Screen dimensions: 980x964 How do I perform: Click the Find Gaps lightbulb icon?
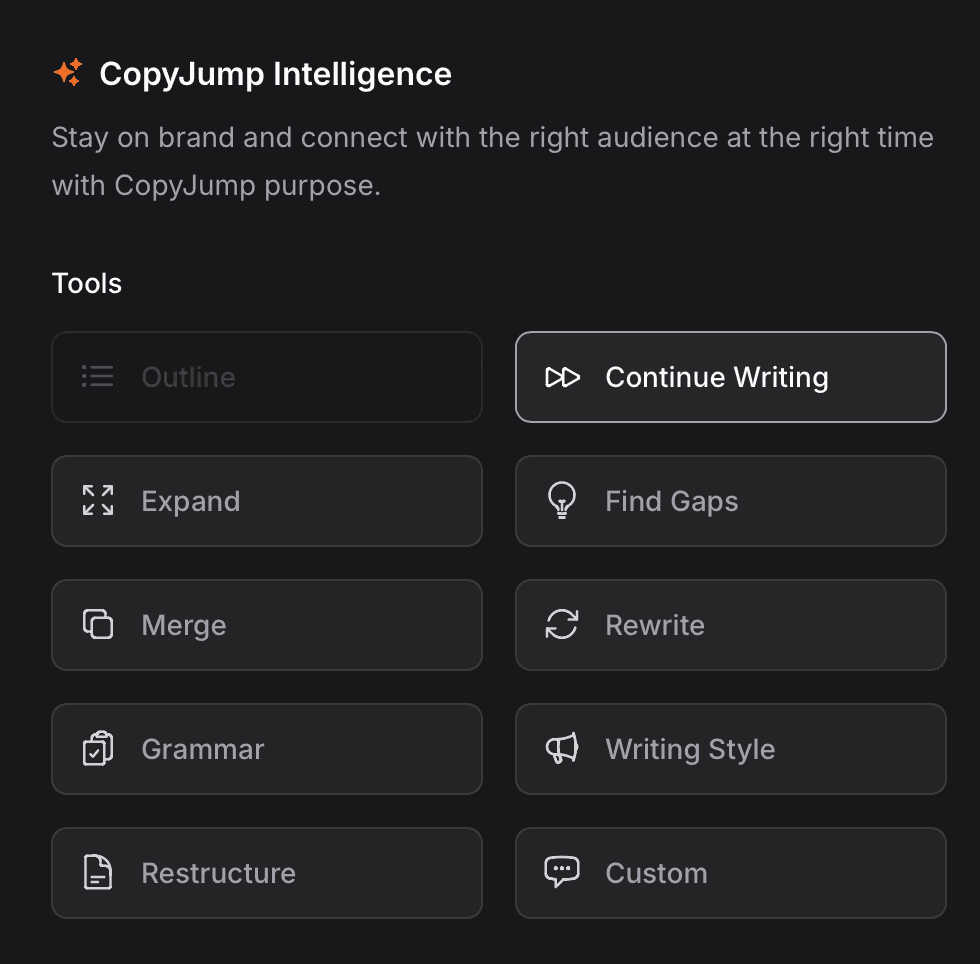point(562,500)
